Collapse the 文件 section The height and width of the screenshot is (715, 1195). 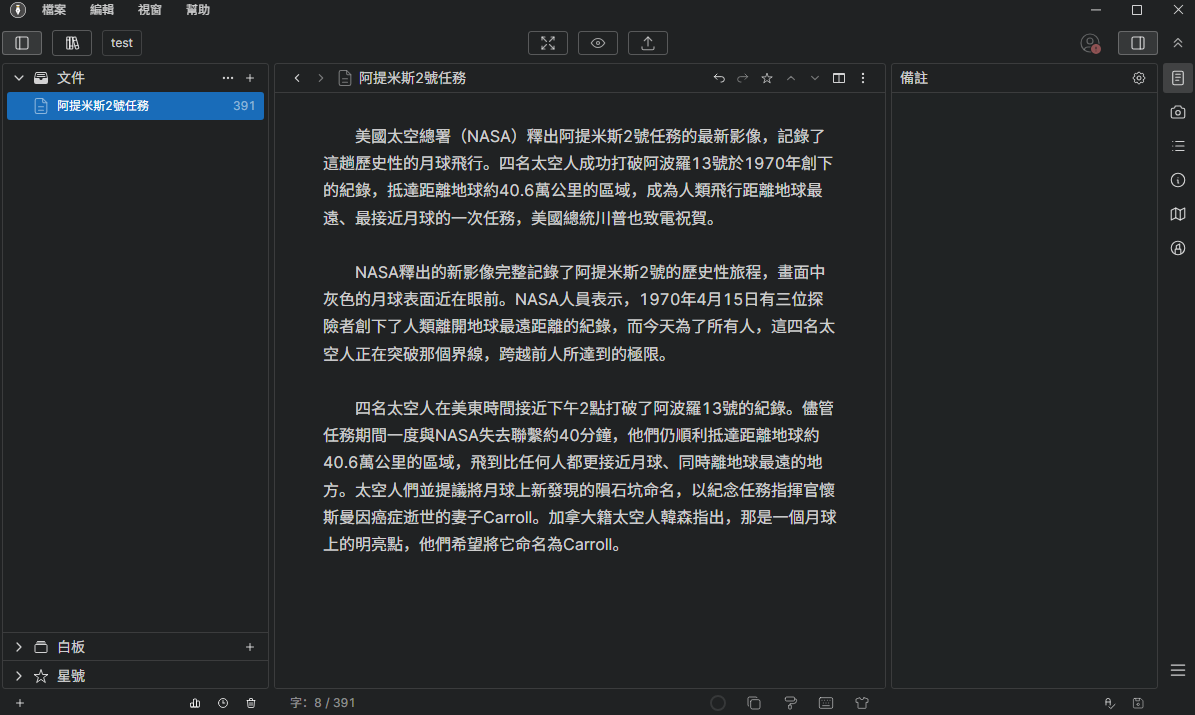[x=19, y=78]
